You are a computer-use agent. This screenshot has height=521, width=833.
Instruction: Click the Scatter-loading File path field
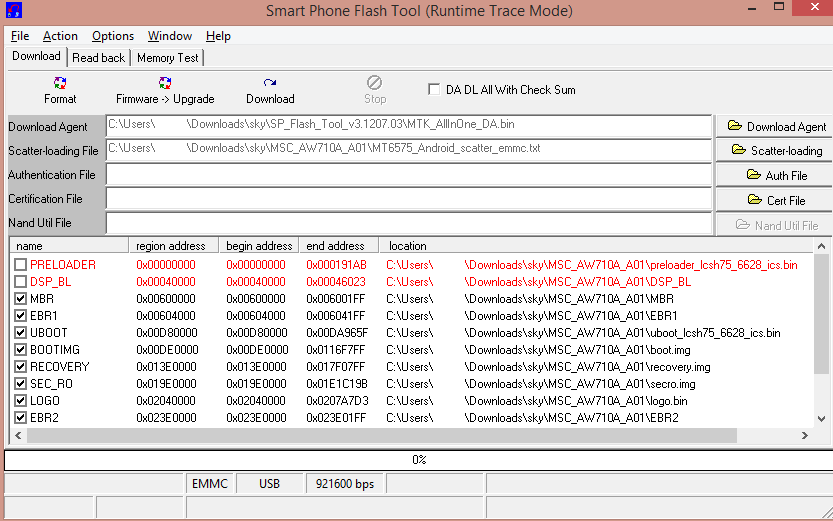point(409,150)
